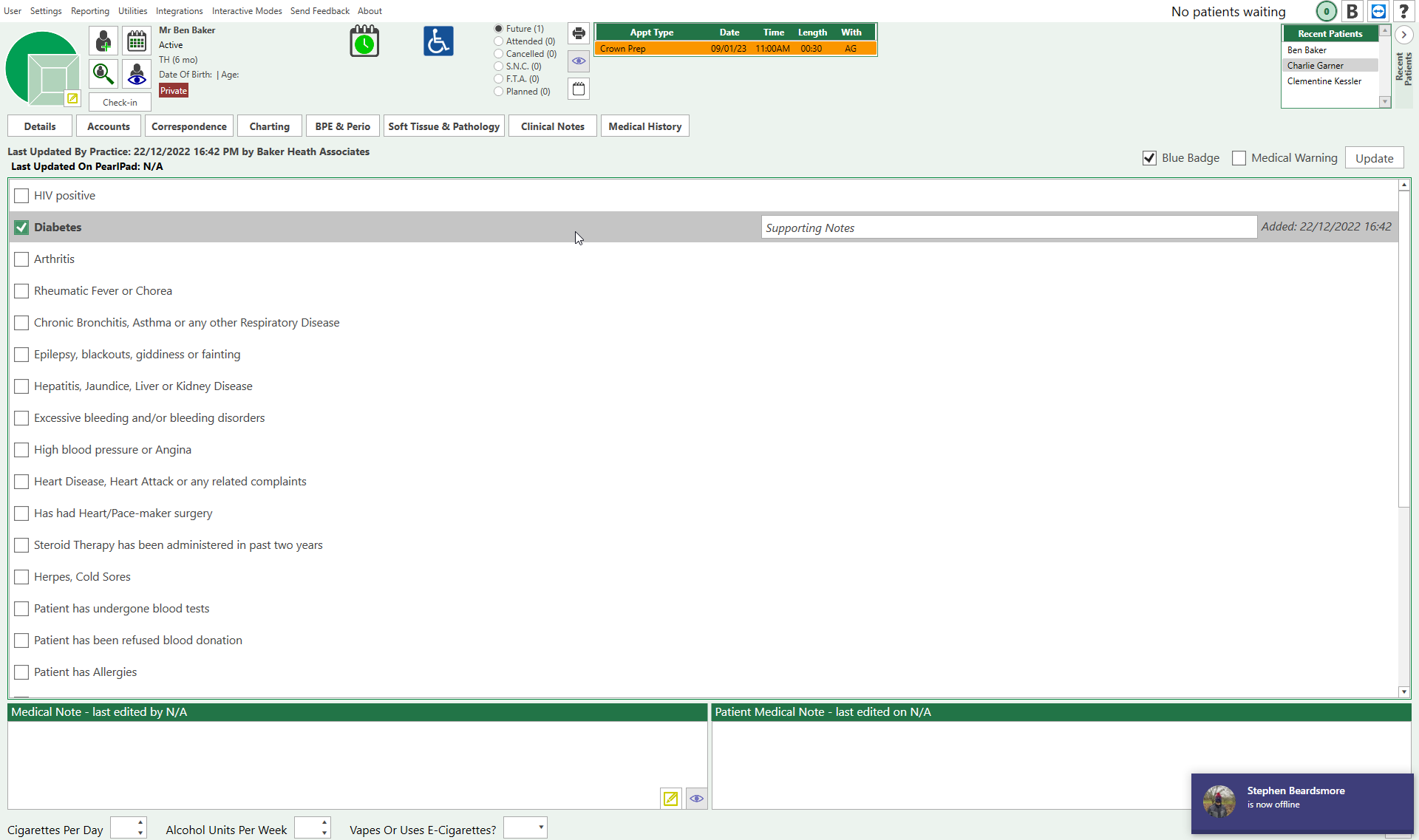Screen dimensions: 1419x840
Task: Tick the Arthritis checkbox
Action: [21, 259]
